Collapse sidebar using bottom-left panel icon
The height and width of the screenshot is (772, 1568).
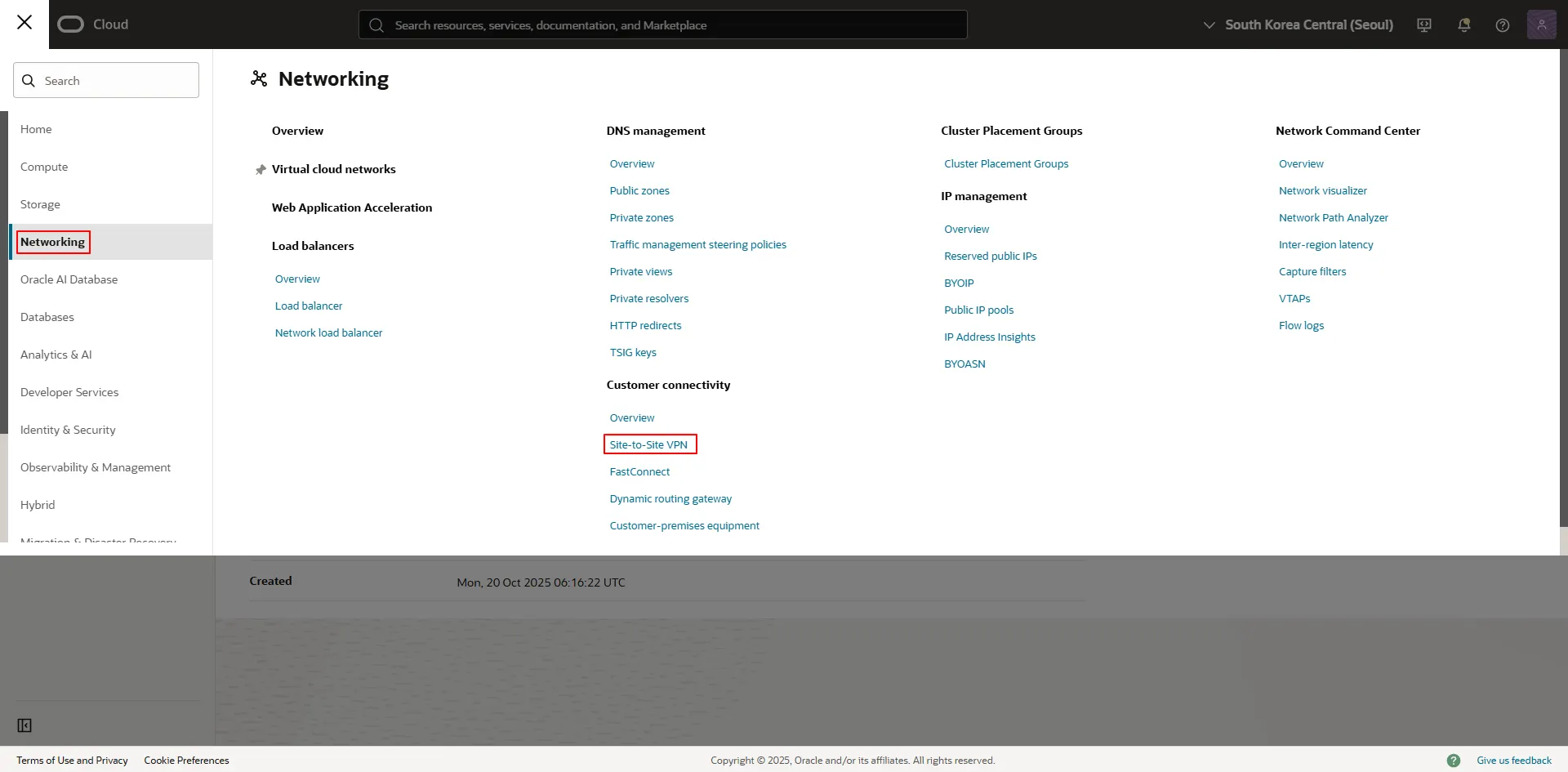(24, 725)
